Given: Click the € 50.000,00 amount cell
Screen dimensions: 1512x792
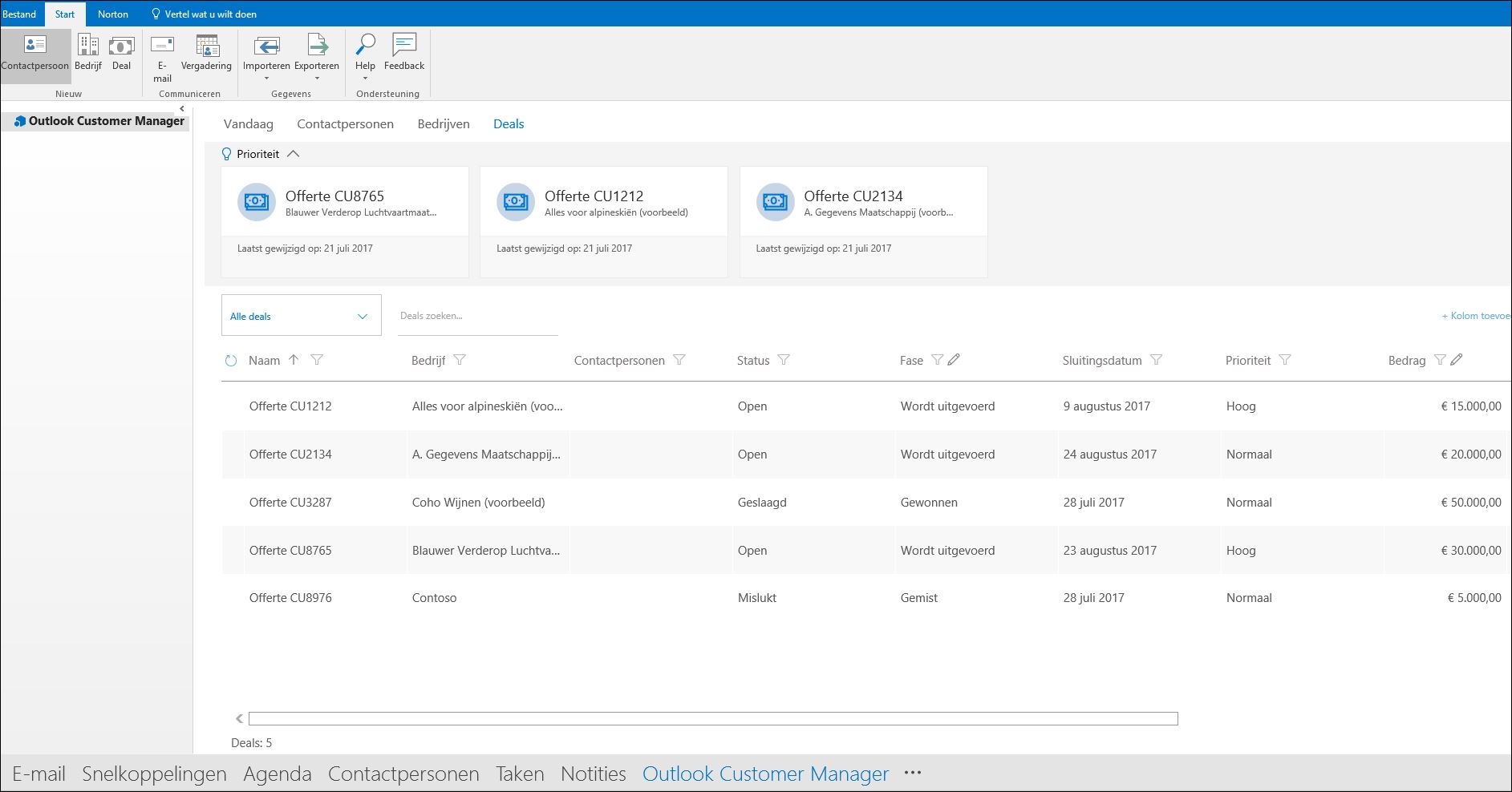Looking at the screenshot, I should tap(1471, 503).
